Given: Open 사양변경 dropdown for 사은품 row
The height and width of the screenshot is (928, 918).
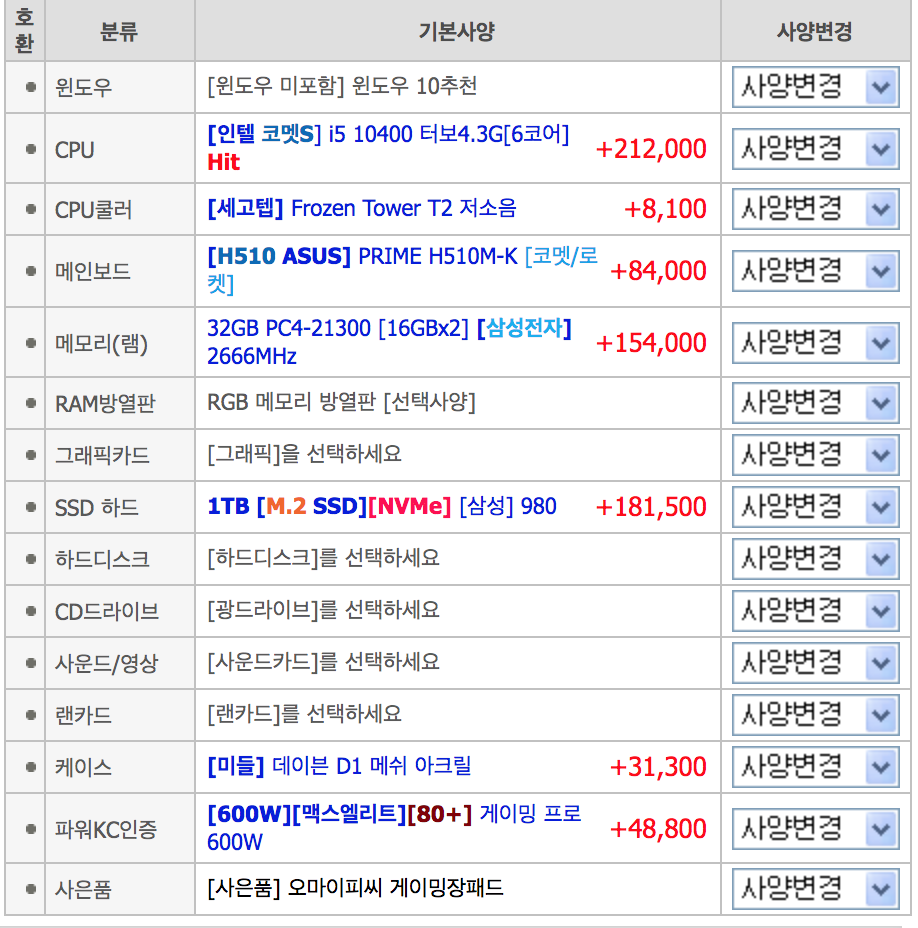Looking at the screenshot, I should [816, 889].
